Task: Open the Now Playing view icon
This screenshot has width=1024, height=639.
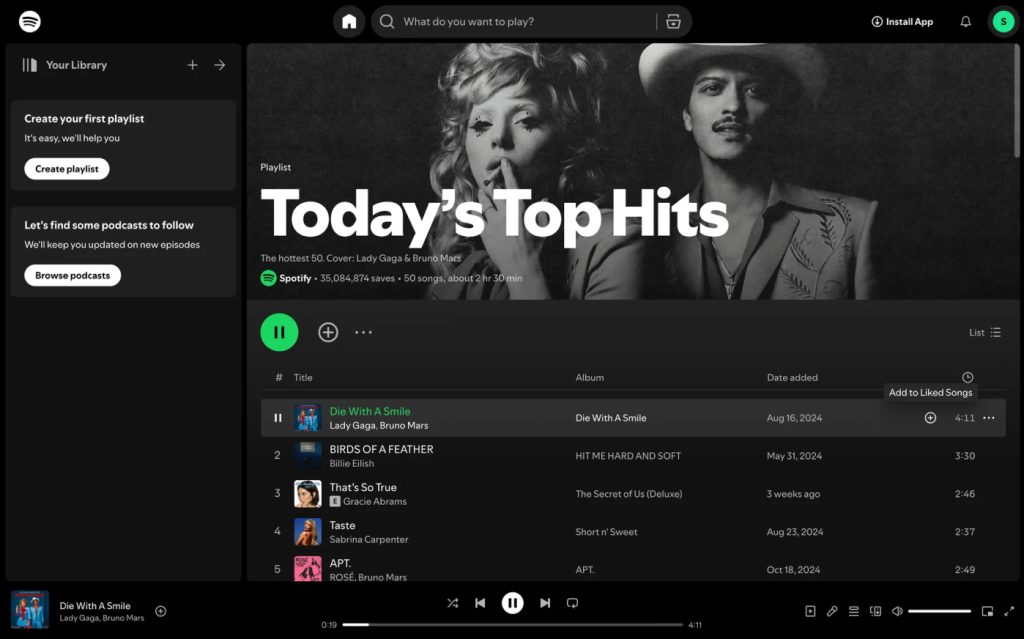Action: (810, 611)
